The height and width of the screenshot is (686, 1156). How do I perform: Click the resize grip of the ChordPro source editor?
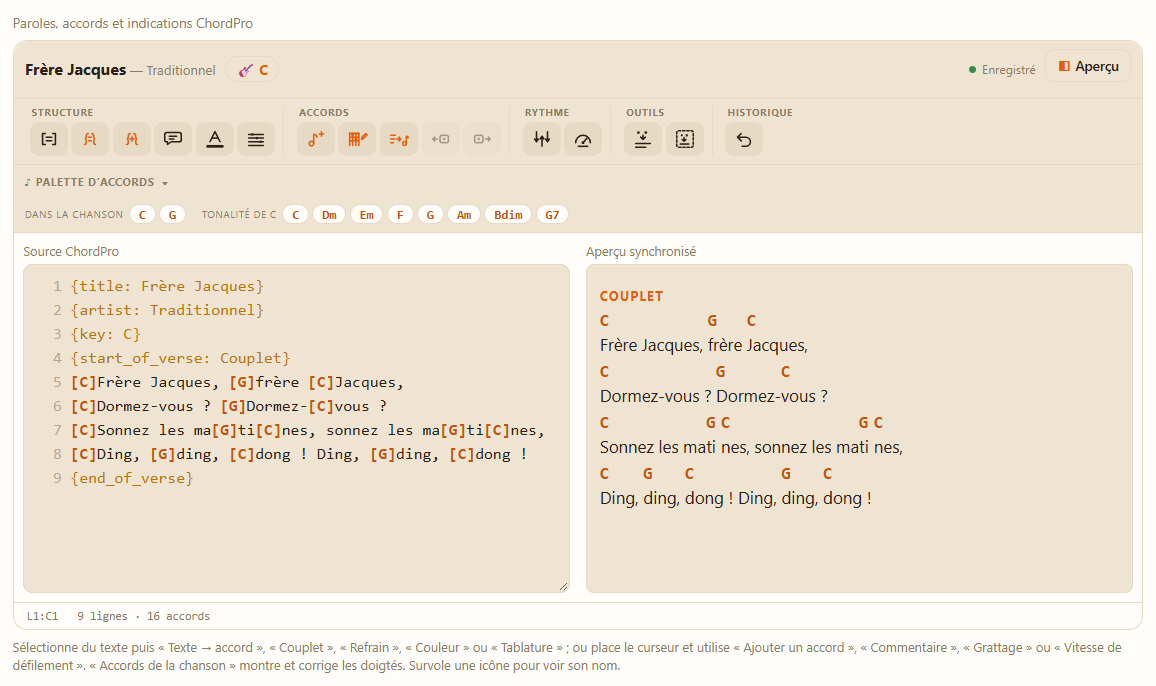point(563,586)
